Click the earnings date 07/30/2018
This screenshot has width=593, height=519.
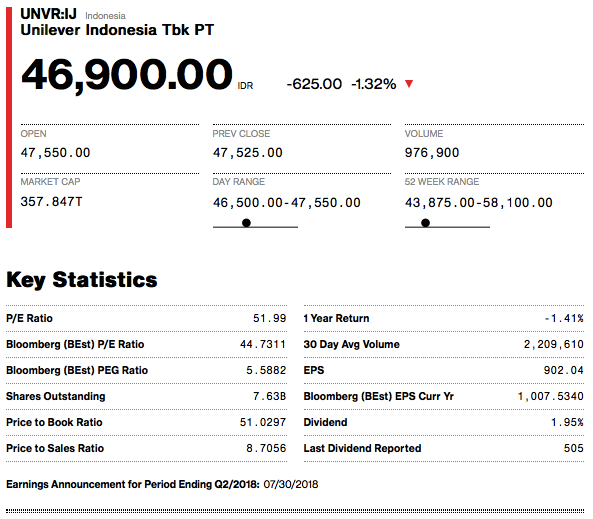click(x=291, y=485)
